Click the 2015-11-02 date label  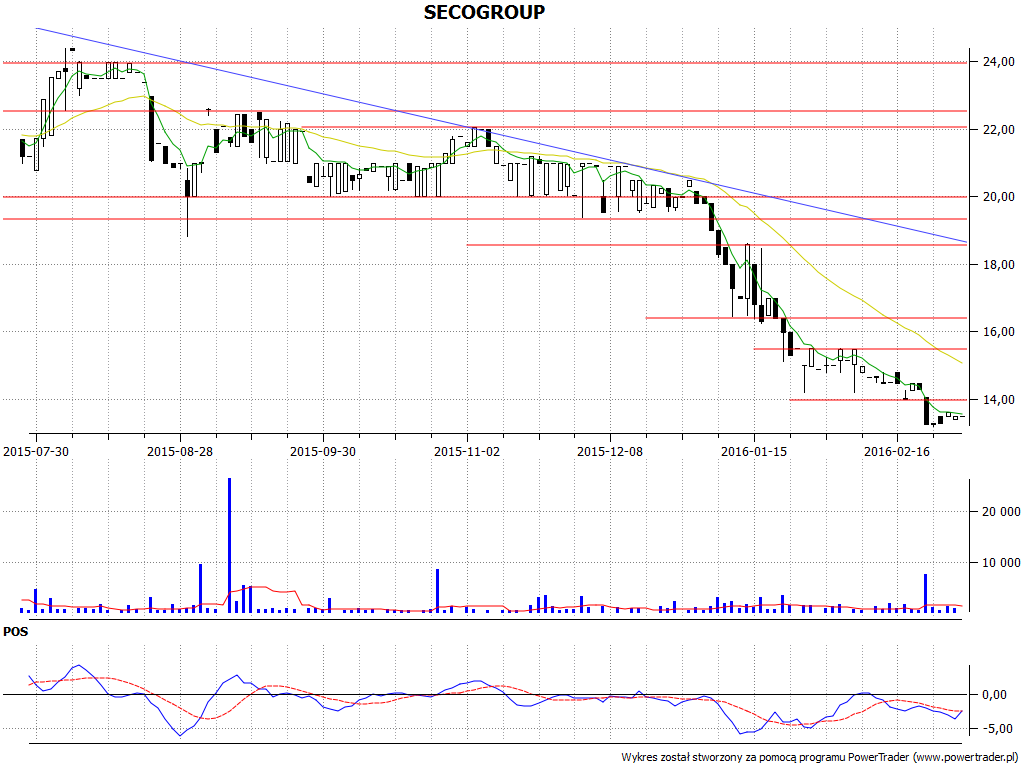[467, 452]
